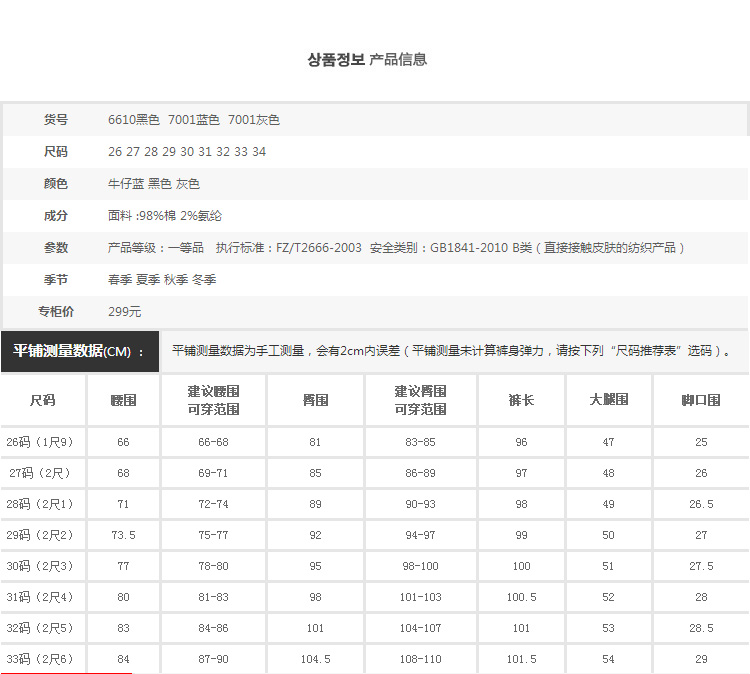Click the leg opening value 26.5
The width and height of the screenshot is (750, 674).
click(x=701, y=504)
